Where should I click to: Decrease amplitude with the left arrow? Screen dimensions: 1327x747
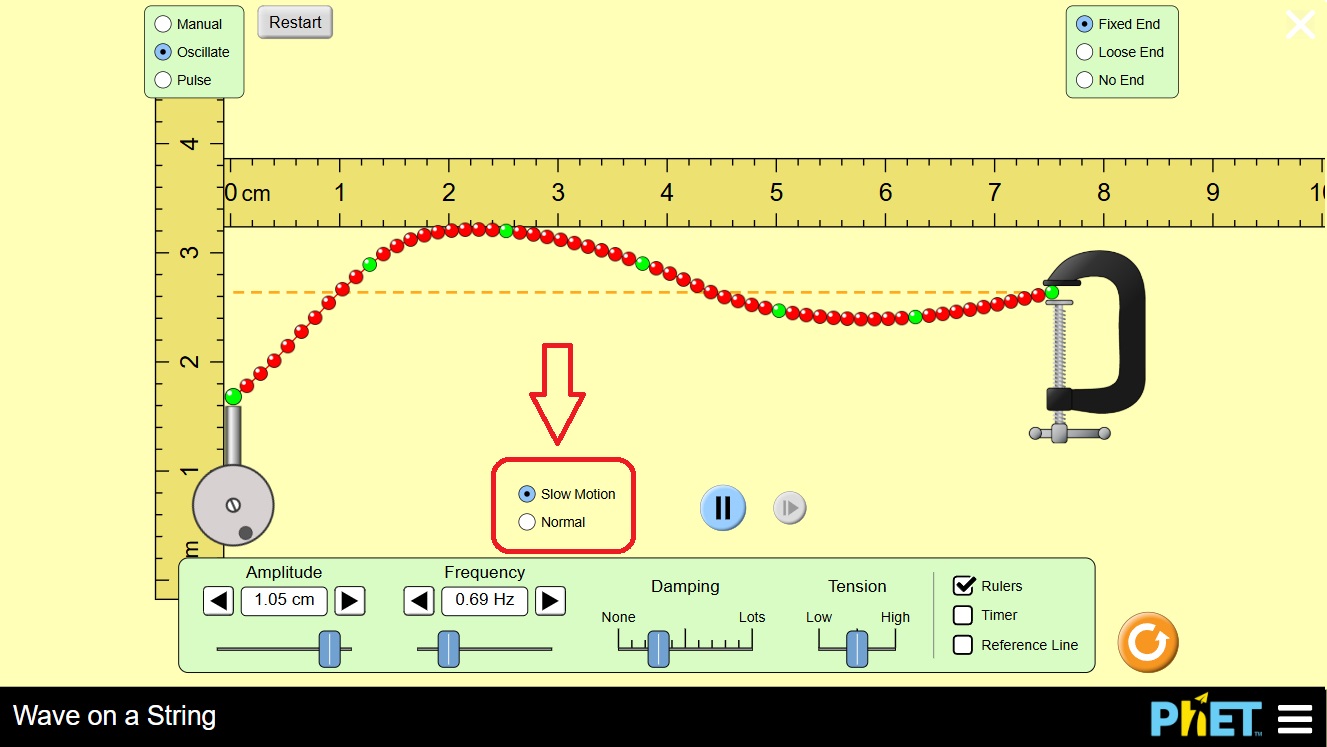[219, 601]
